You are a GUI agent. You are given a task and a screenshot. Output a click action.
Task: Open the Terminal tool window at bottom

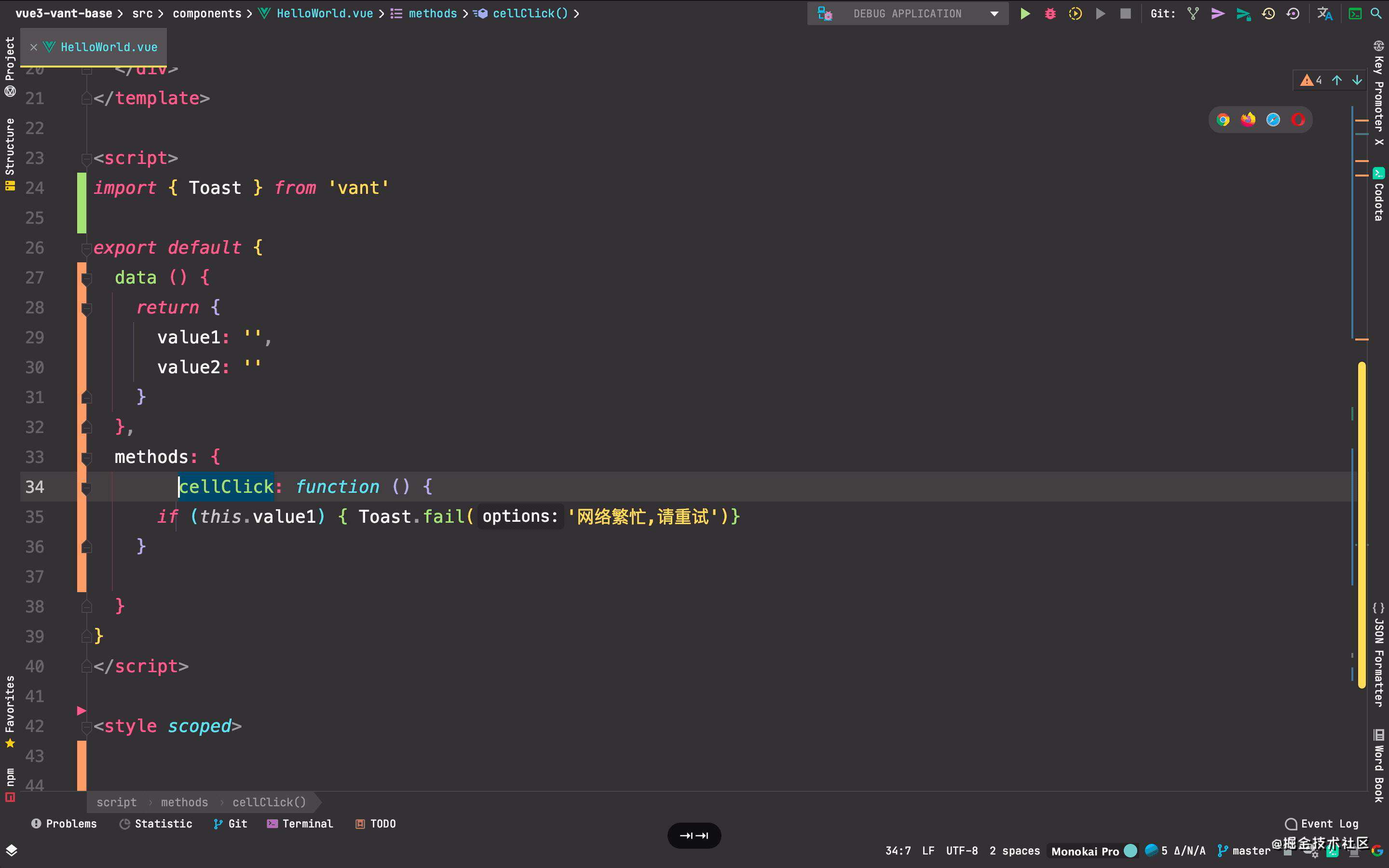point(300,824)
